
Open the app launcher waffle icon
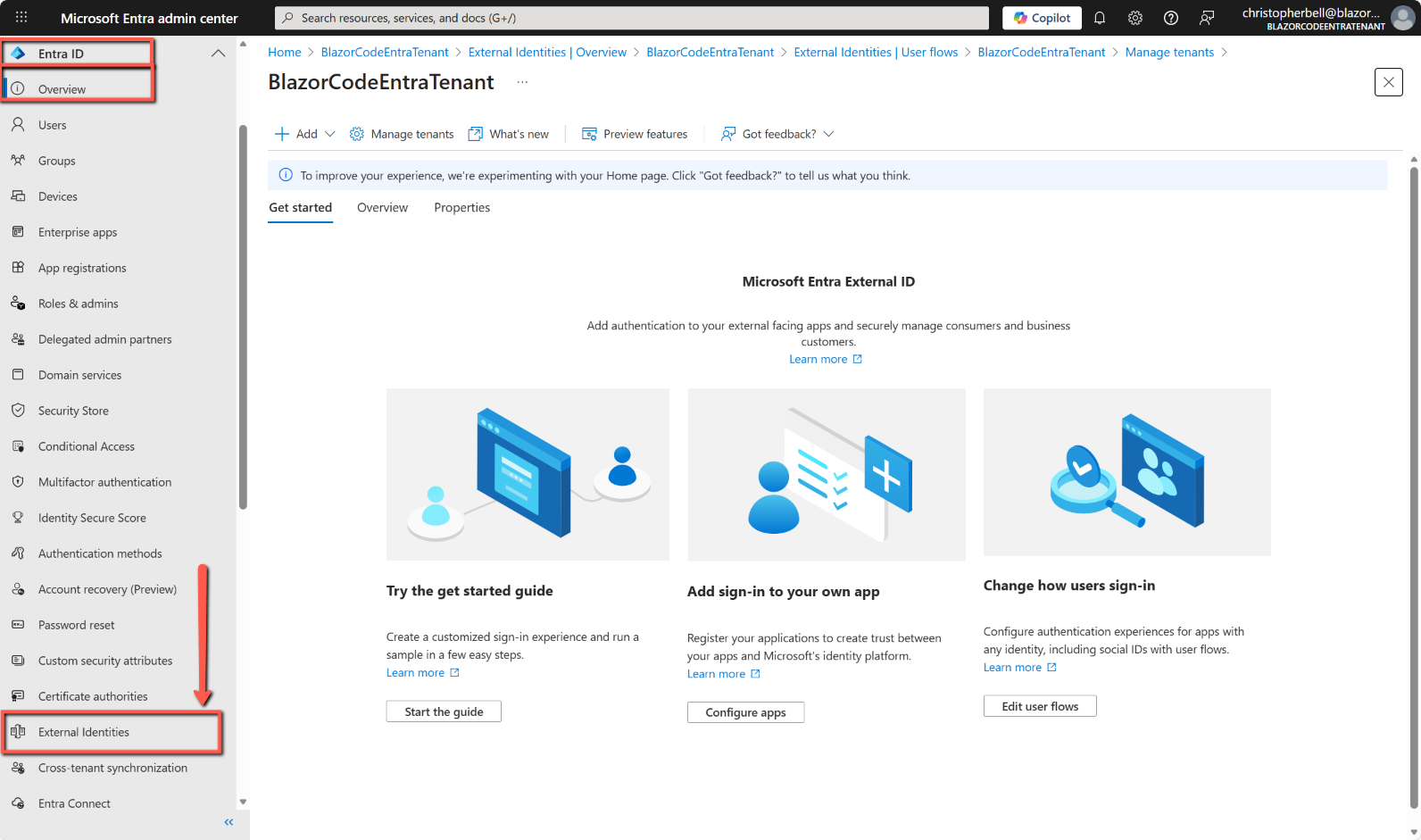(x=21, y=18)
